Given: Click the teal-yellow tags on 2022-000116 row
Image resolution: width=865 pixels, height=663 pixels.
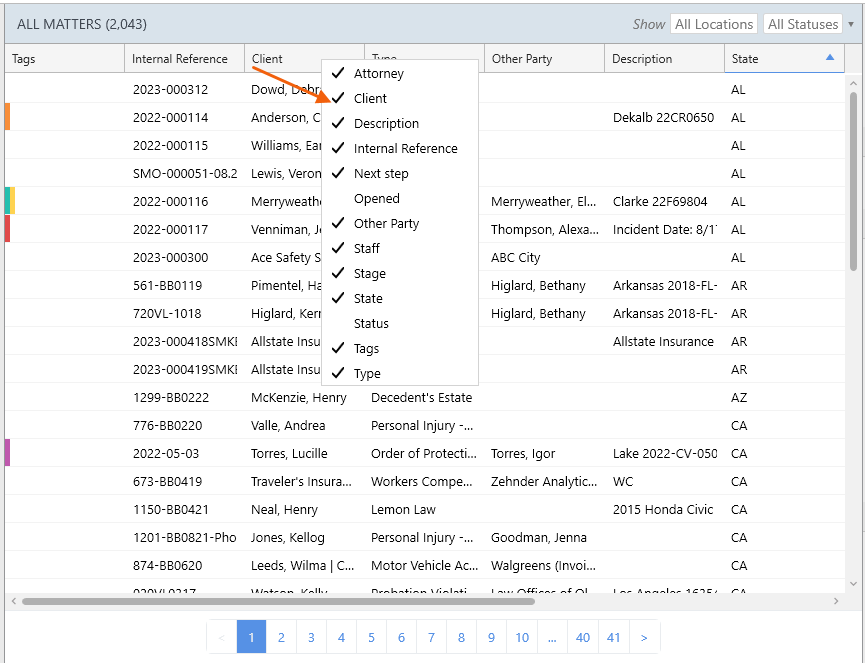Looking at the screenshot, I should (x=9, y=201).
